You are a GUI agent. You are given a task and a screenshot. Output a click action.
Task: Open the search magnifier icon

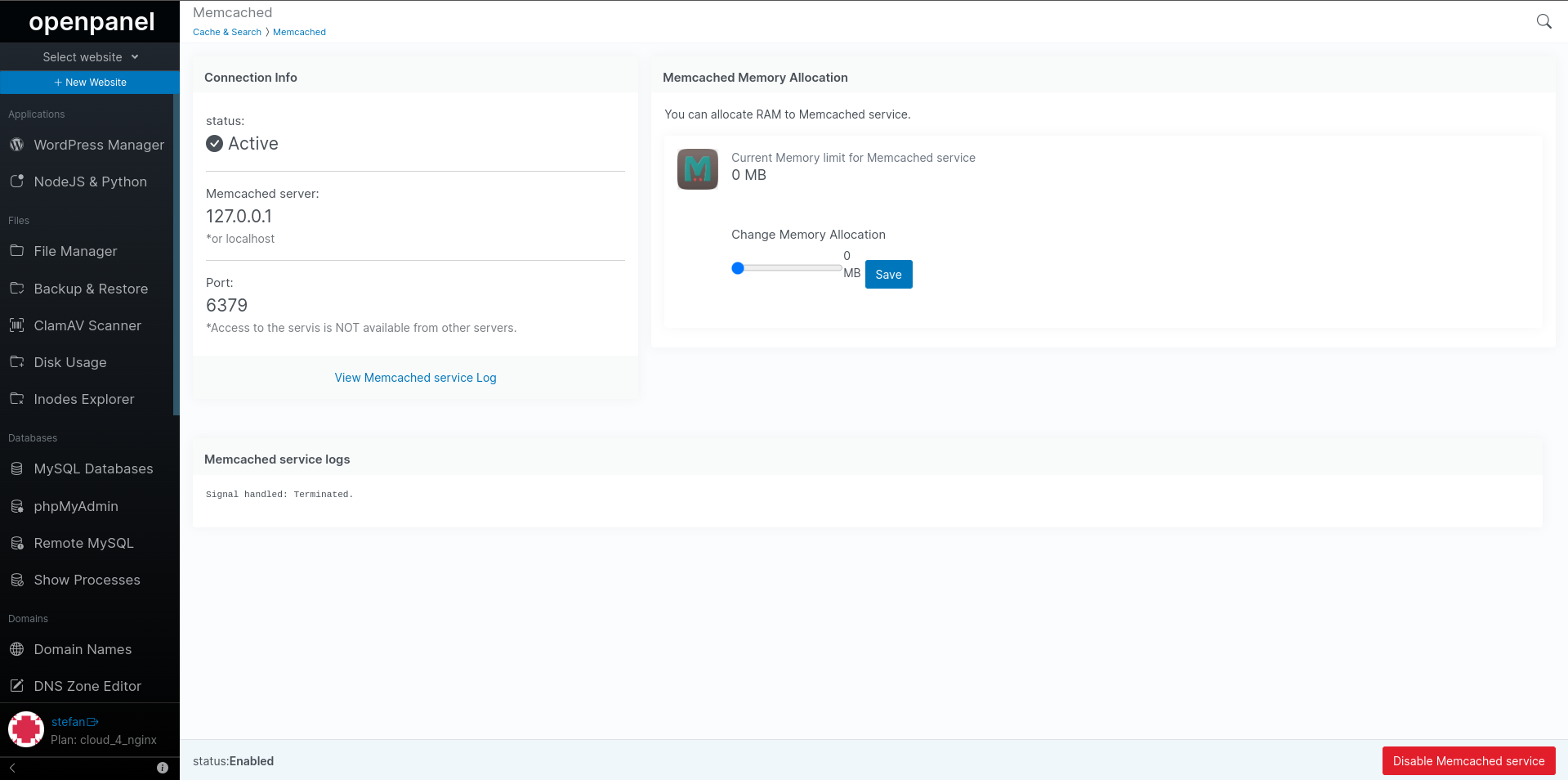(x=1543, y=21)
